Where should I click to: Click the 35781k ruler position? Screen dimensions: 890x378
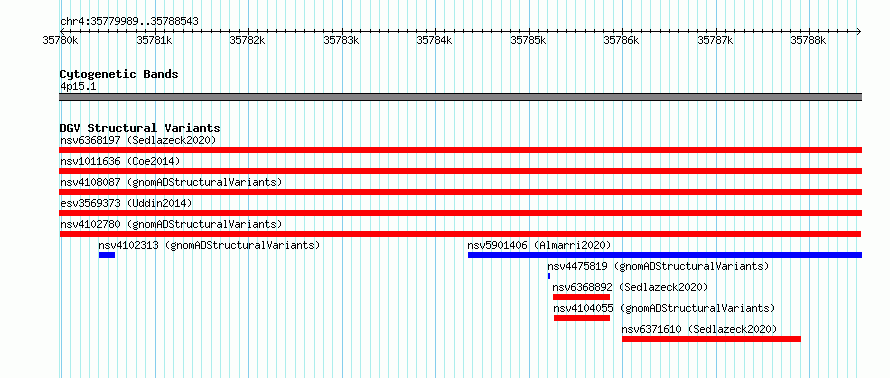[x=154, y=40]
